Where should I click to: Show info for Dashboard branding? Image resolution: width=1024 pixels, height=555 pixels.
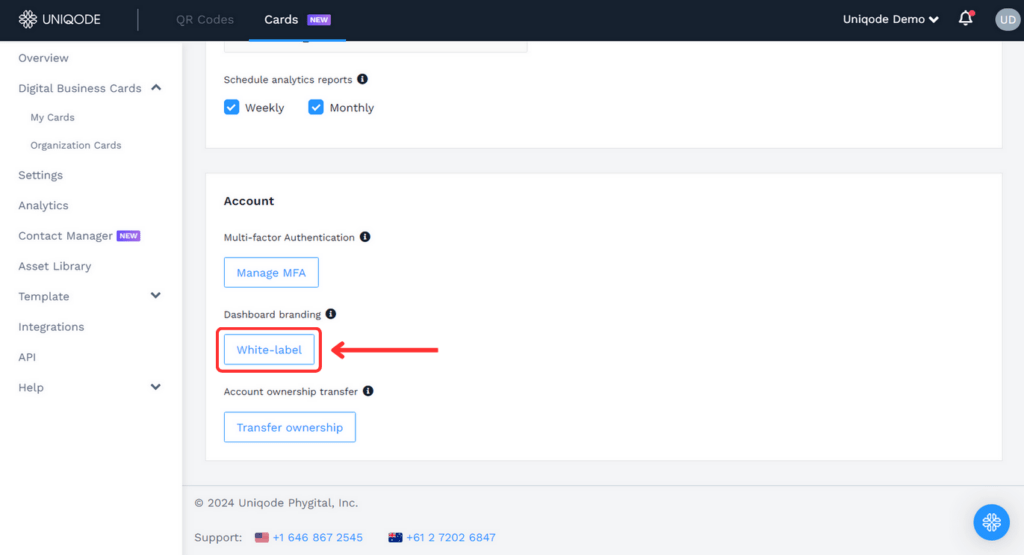pyautogui.click(x=331, y=314)
